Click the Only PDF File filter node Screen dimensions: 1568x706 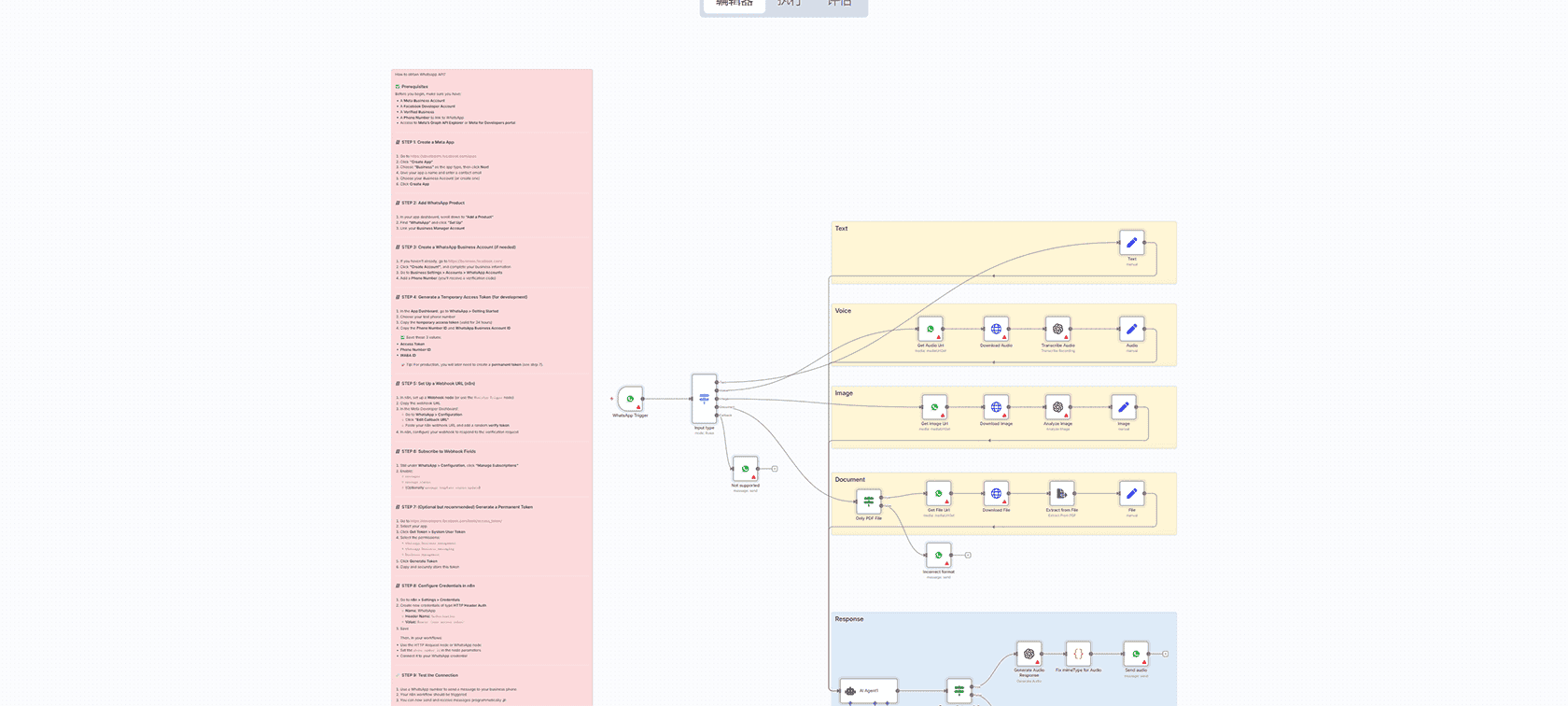coord(868,501)
